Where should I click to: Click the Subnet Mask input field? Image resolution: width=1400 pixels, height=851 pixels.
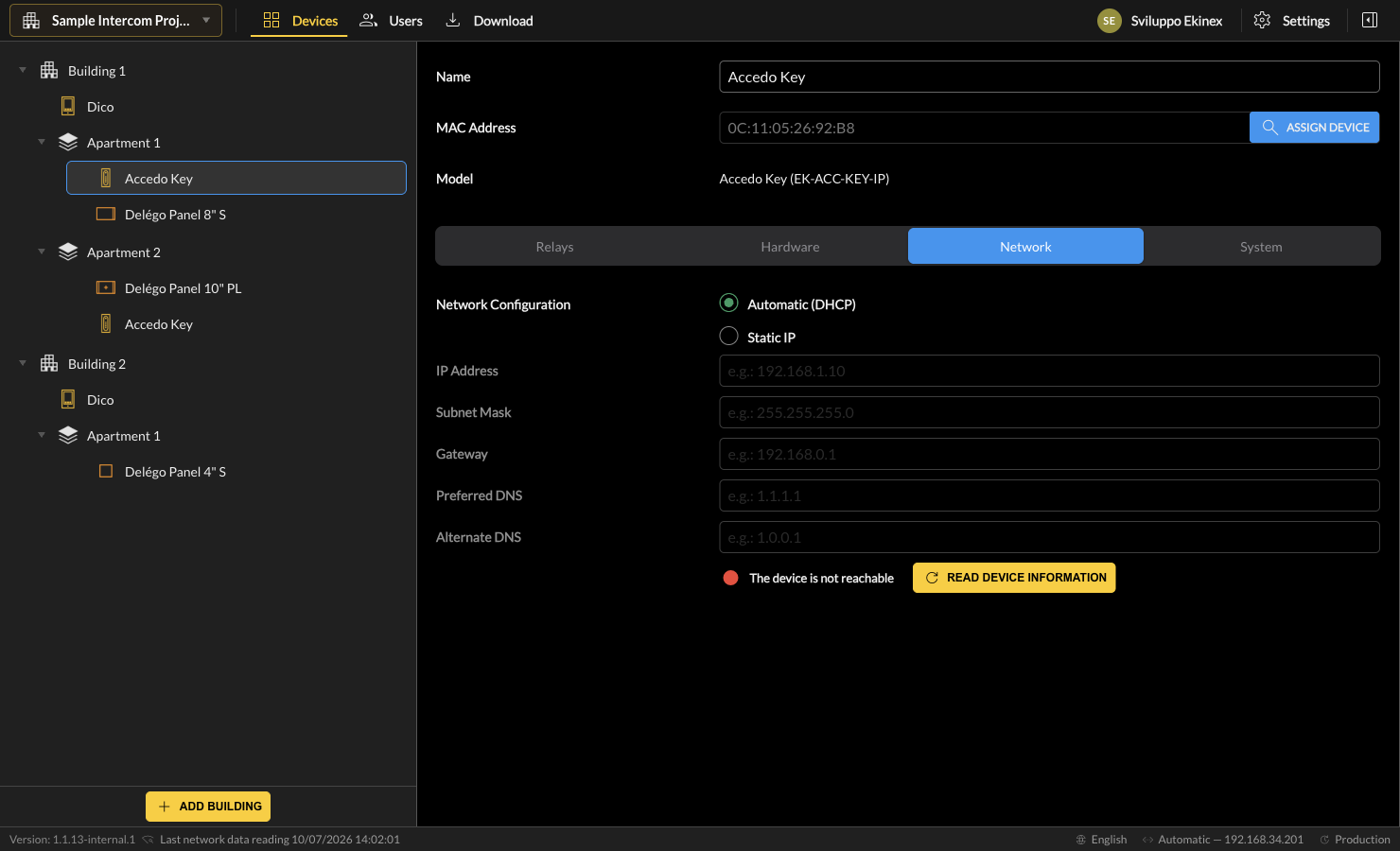(1049, 412)
